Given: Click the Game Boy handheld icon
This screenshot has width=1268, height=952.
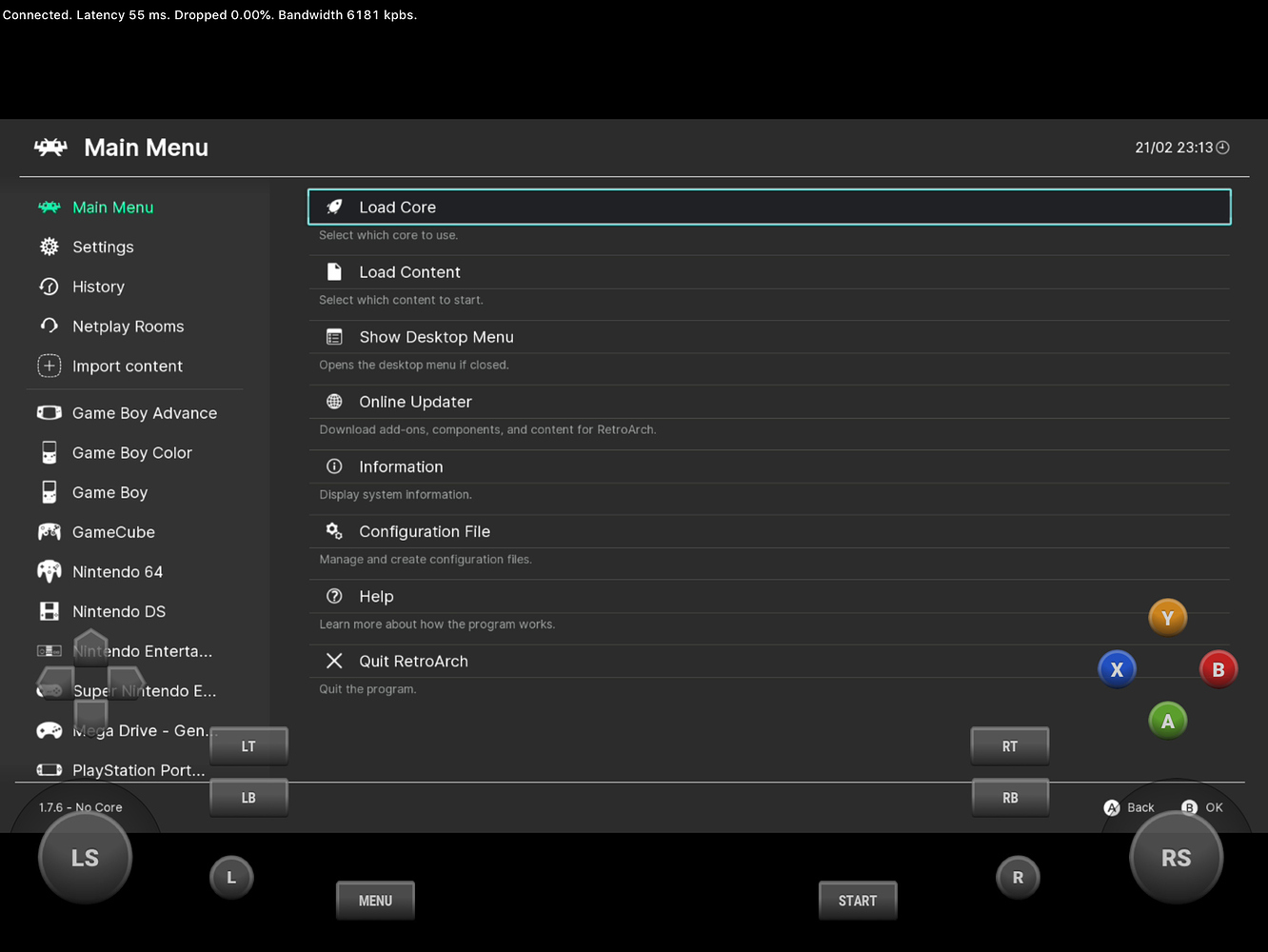Looking at the screenshot, I should [50, 492].
